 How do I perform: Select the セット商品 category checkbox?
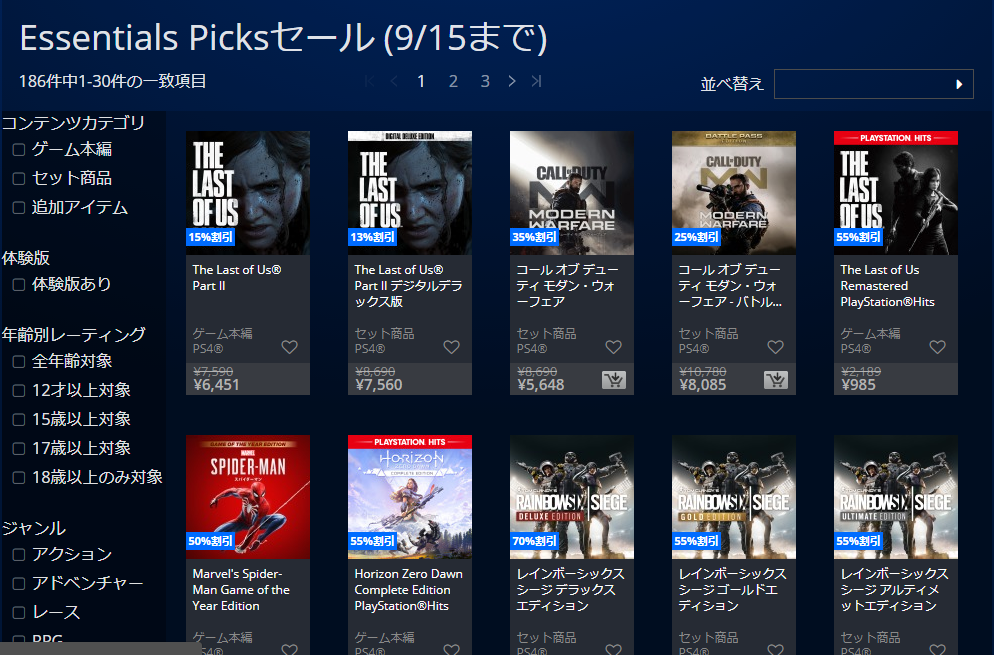[x=19, y=179]
